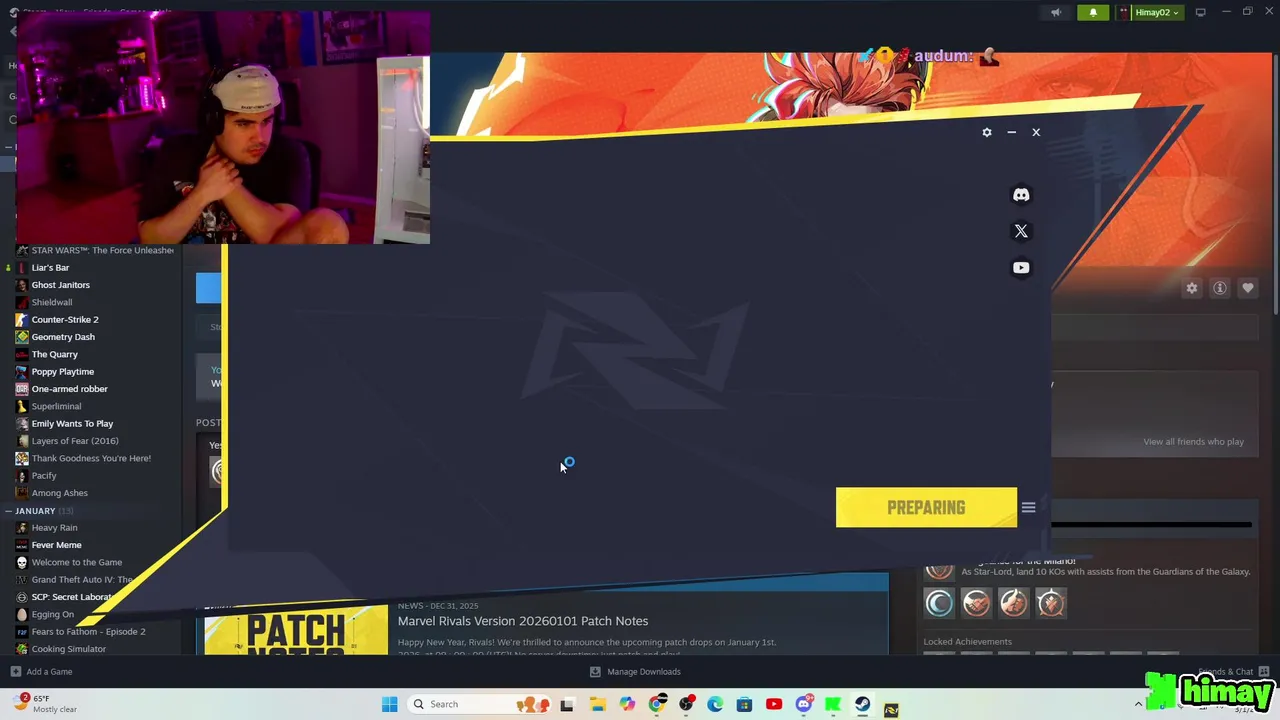Image resolution: width=1280 pixels, height=720 pixels.
Task: Open Discord from taskbar
Action: click(803, 704)
